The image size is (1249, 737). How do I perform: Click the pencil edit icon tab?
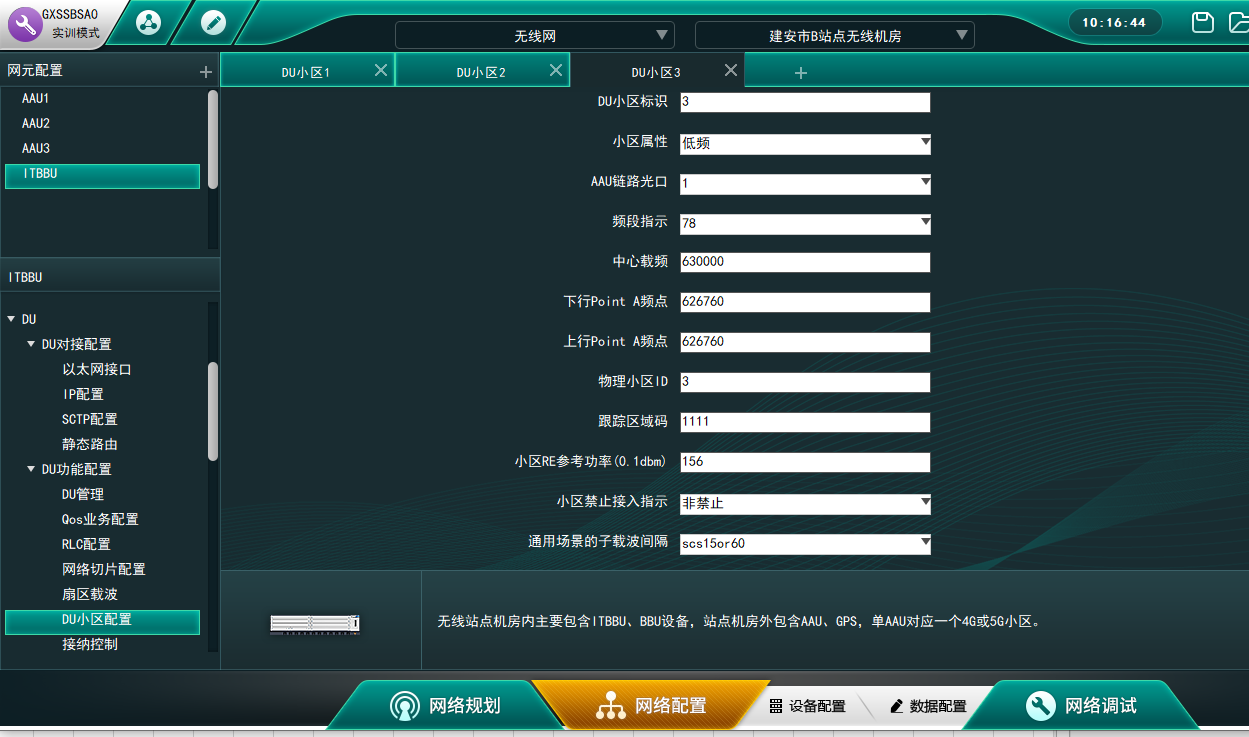coord(213,23)
